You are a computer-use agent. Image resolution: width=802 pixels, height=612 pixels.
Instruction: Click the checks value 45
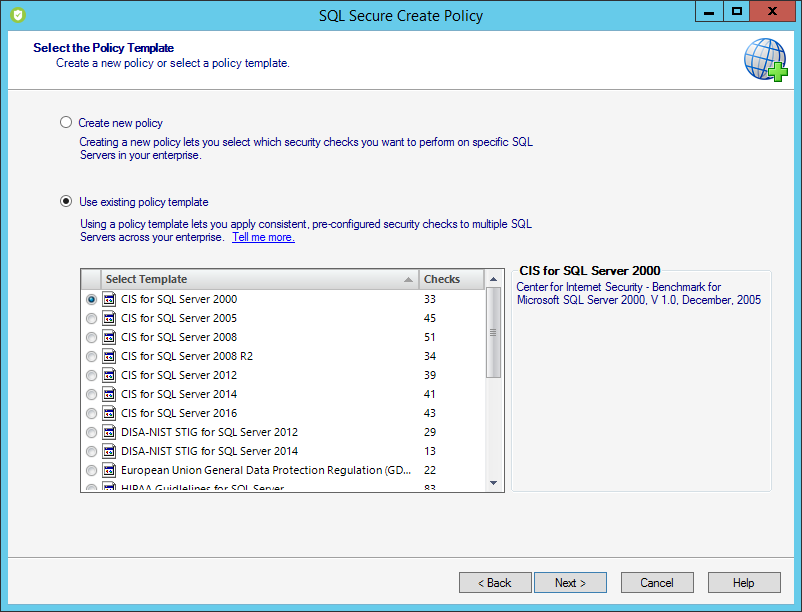pos(430,319)
